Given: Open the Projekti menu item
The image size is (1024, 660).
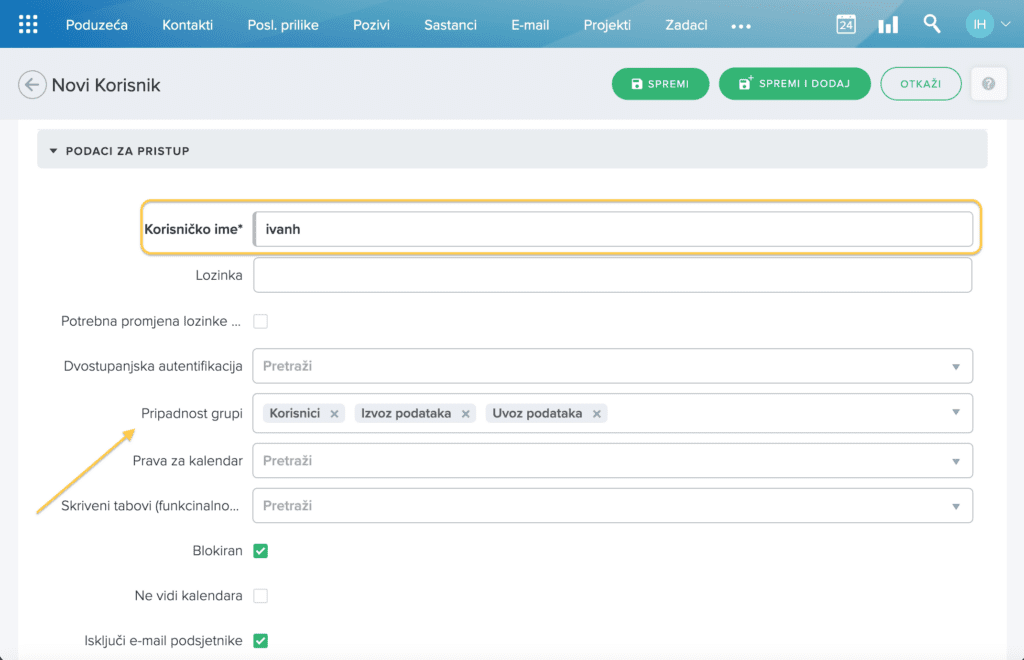Looking at the screenshot, I should [x=607, y=25].
